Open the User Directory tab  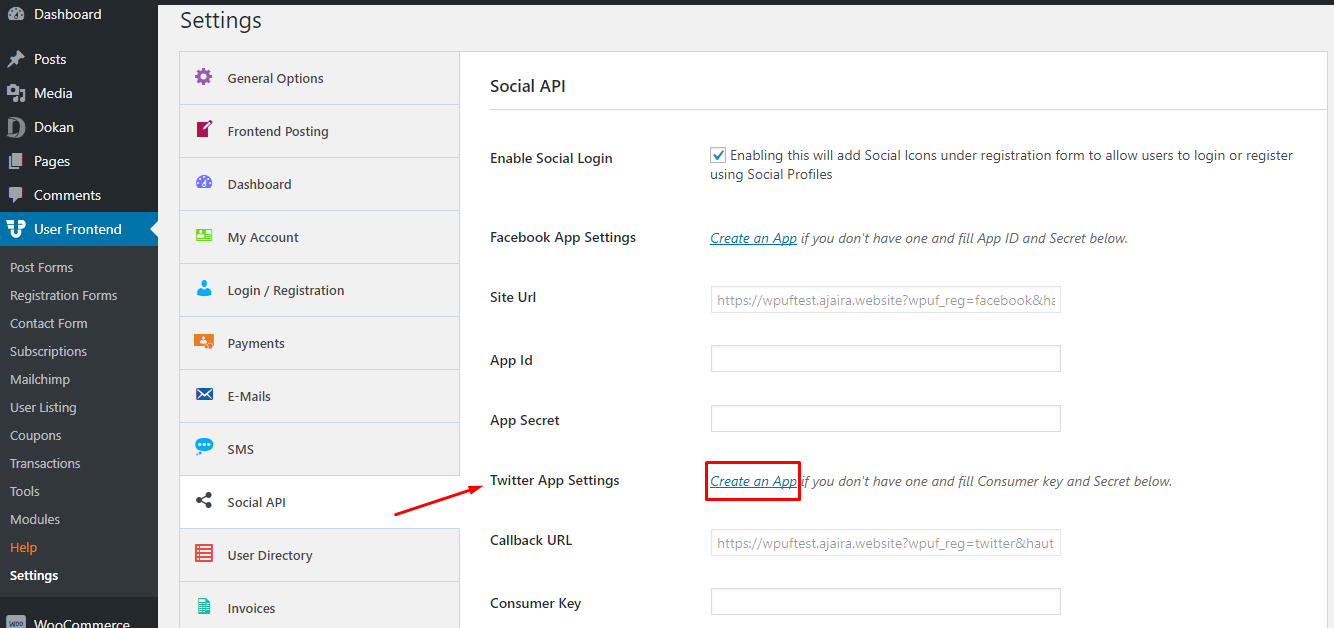pyautogui.click(x=319, y=555)
